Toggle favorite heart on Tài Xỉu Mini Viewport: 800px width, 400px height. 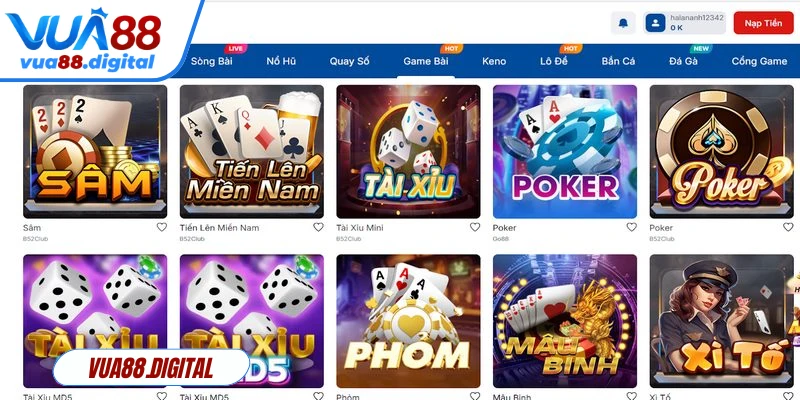(474, 227)
